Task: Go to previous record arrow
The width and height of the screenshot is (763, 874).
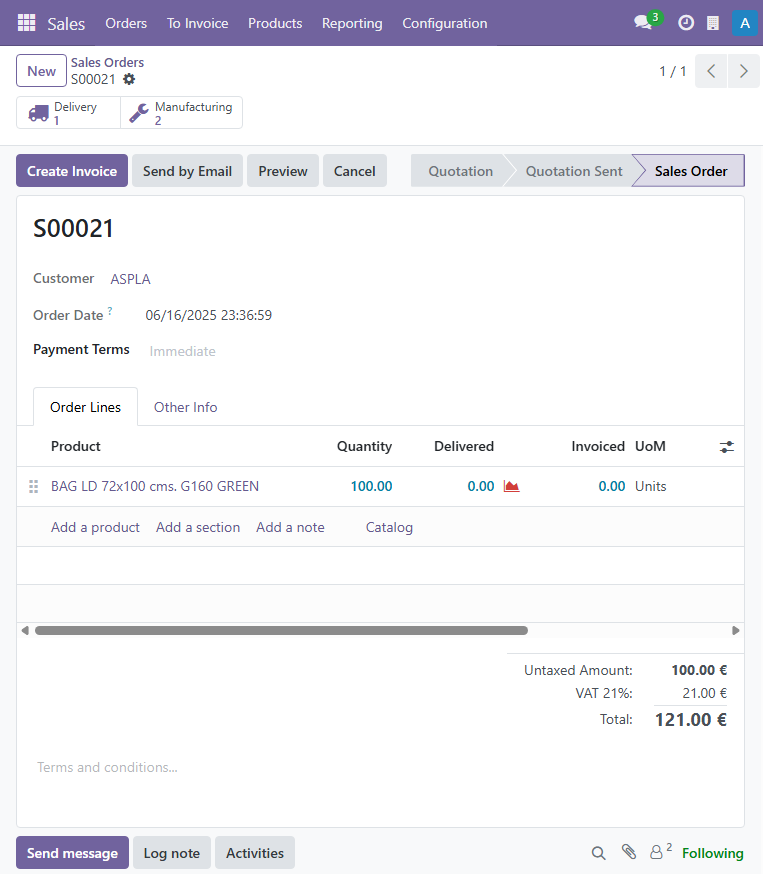Action: coord(711,71)
